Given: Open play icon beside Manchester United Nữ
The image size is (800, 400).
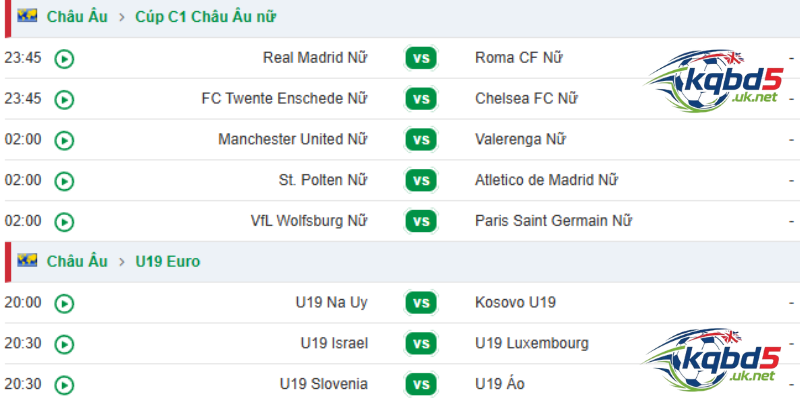Looking at the screenshot, I should (65, 140).
